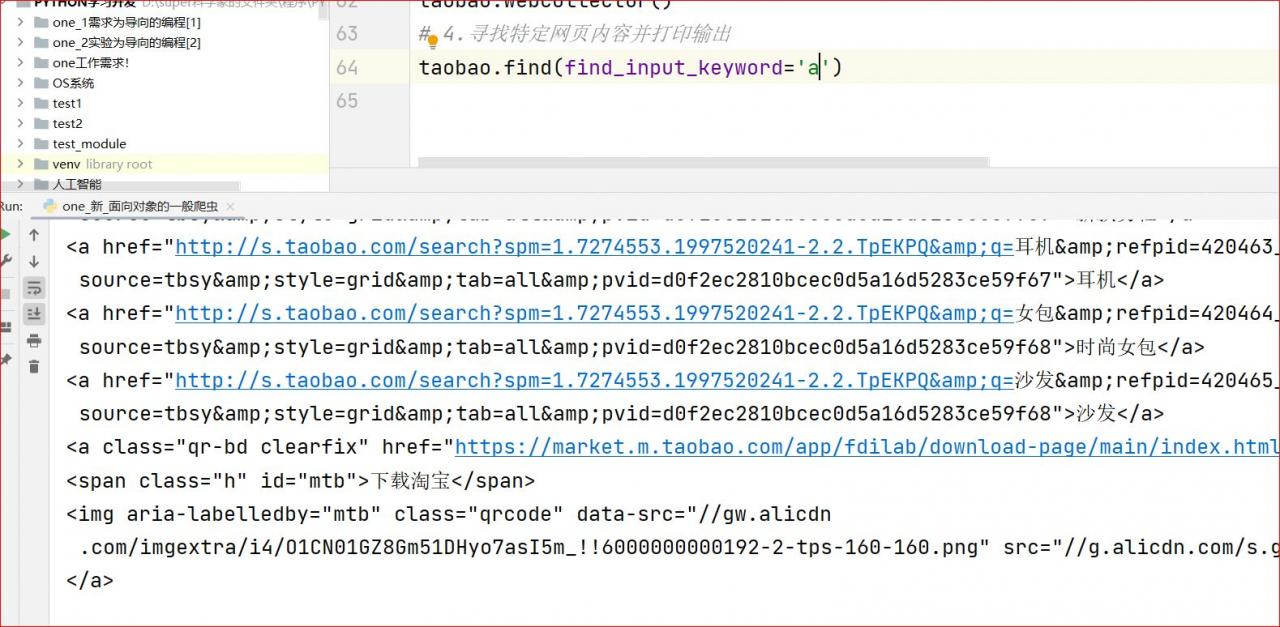Click line number 63 in the gutter

coord(347,34)
